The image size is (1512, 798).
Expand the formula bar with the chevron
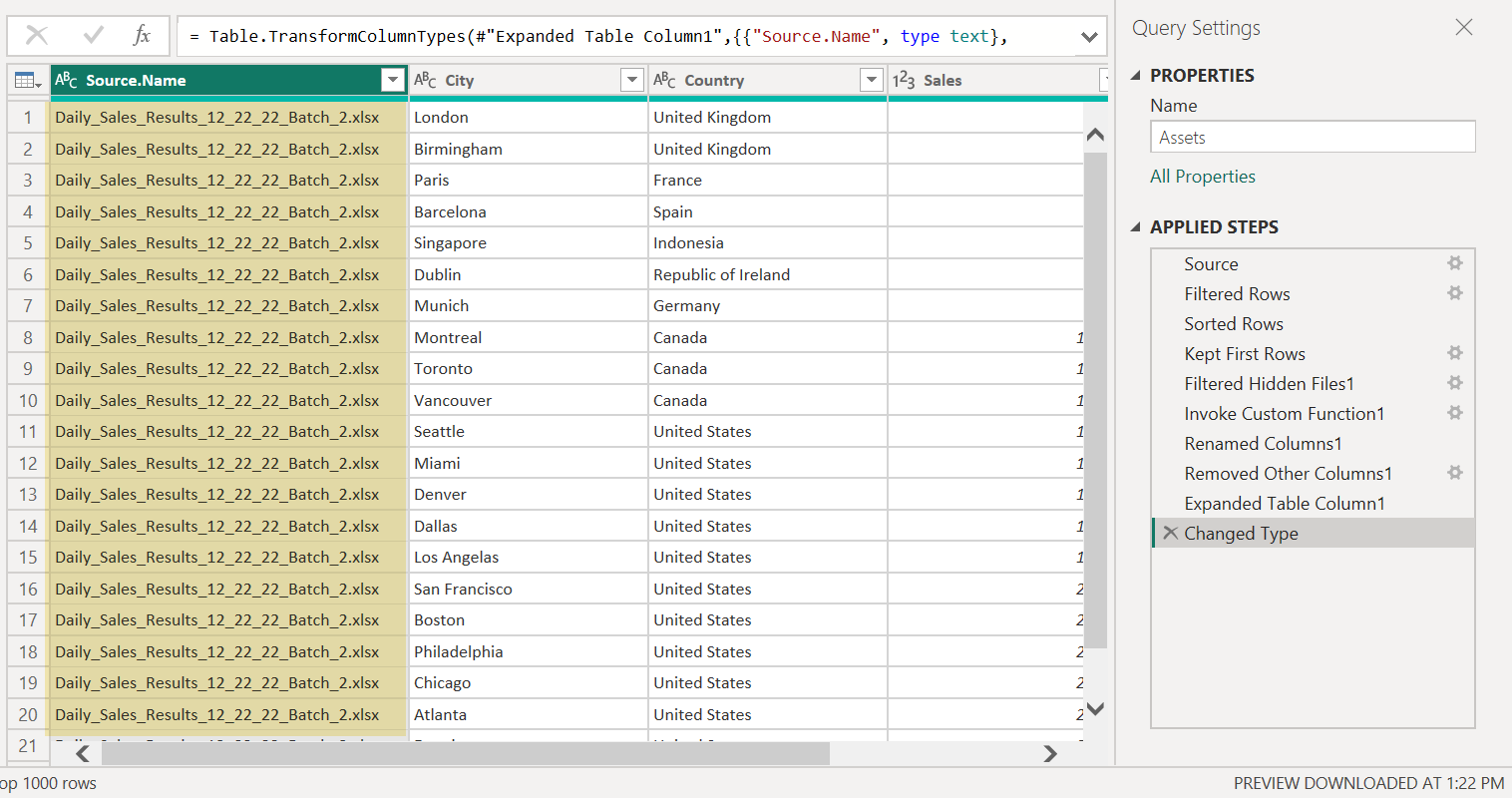click(1089, 37)
